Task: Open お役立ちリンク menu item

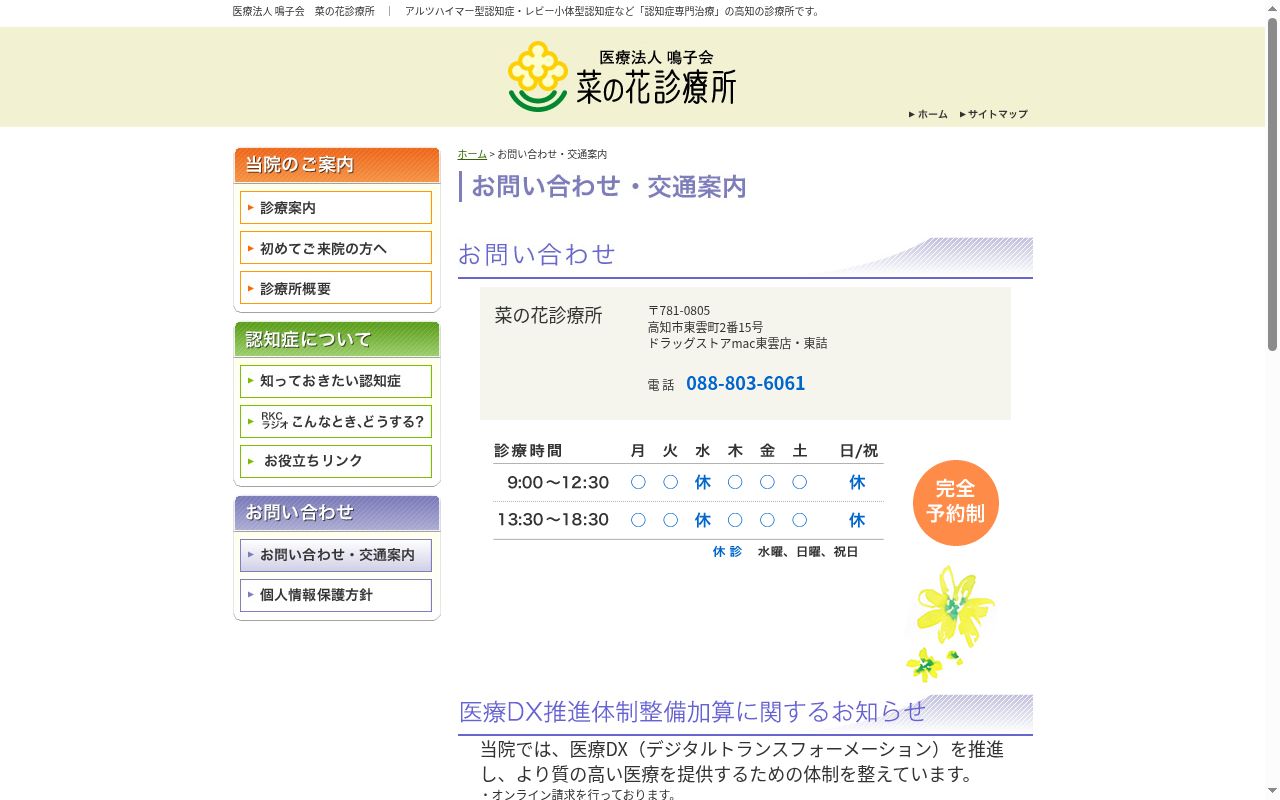Action: (336, 461)
